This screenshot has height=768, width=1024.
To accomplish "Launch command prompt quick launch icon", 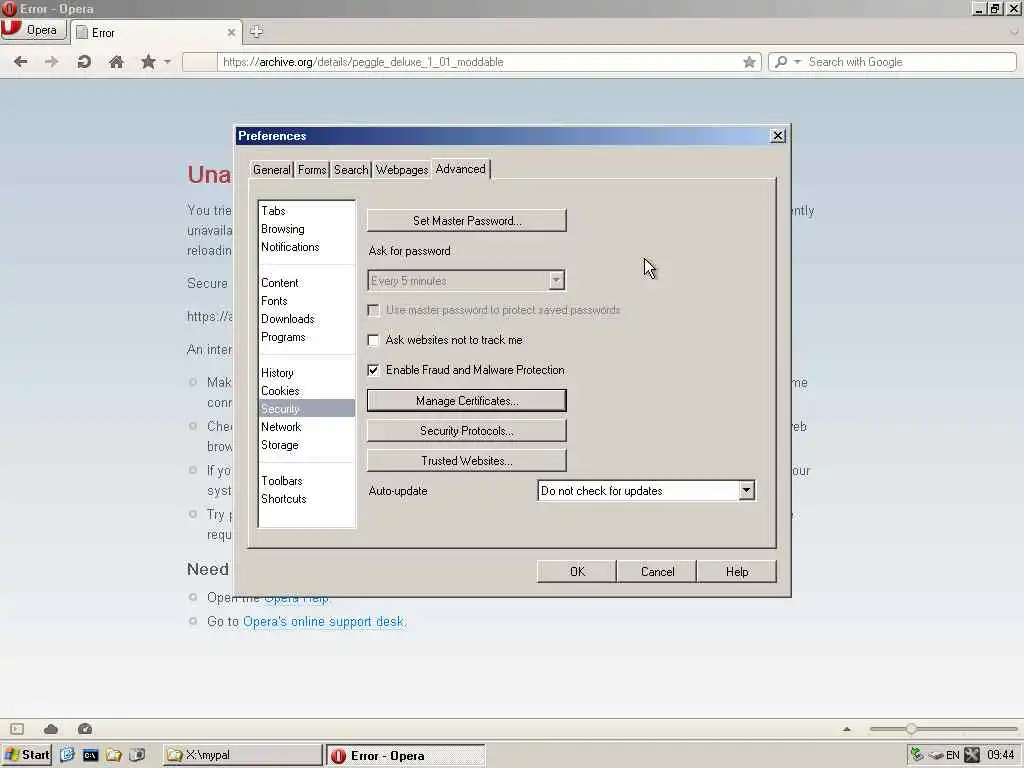I will click(x=90, y=755).
